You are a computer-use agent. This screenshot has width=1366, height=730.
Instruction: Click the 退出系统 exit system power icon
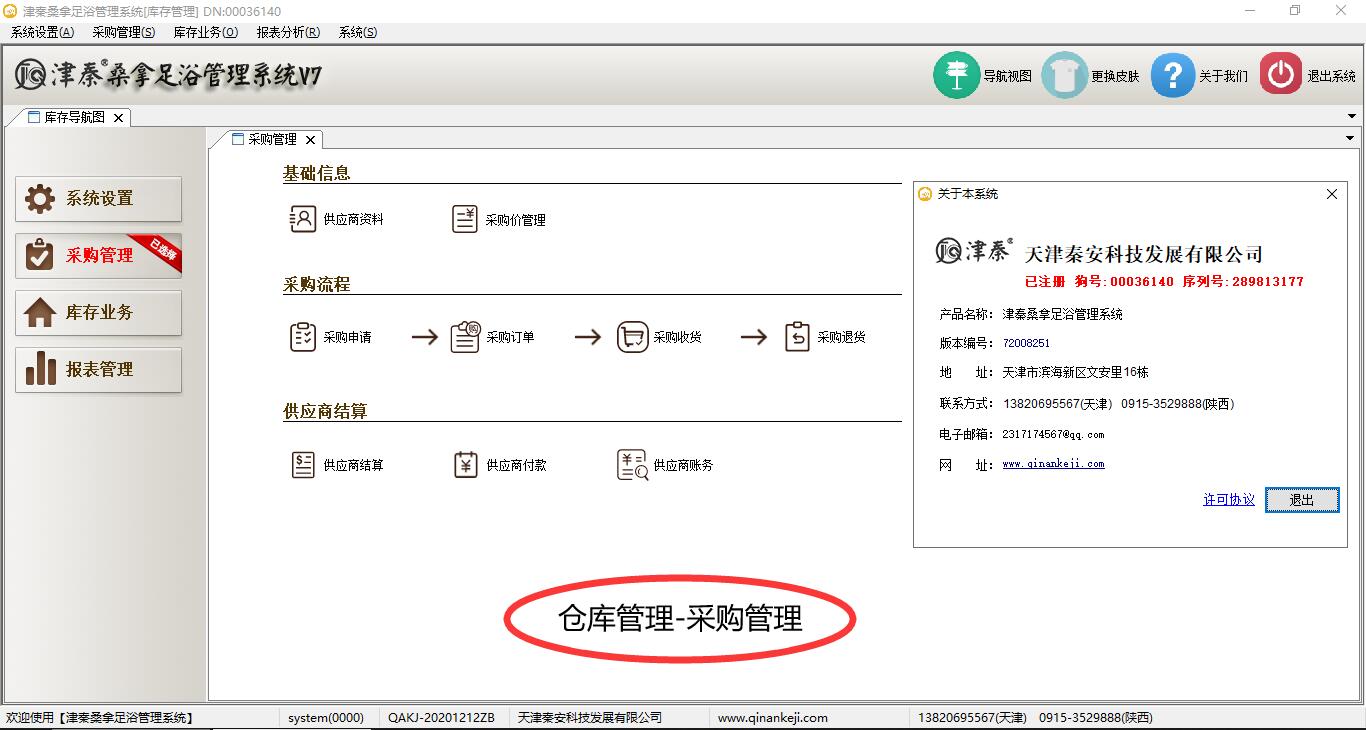tap(1280, 75)
